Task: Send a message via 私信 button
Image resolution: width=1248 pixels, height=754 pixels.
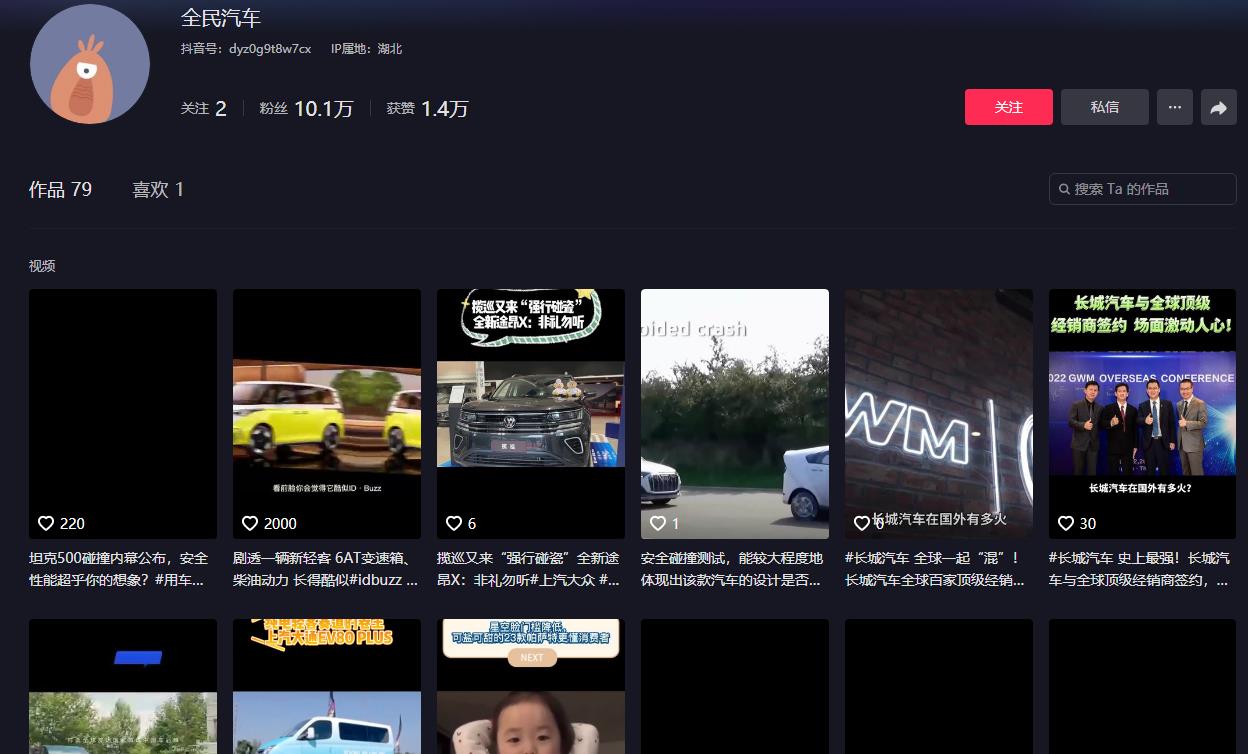Action: 1105,107
